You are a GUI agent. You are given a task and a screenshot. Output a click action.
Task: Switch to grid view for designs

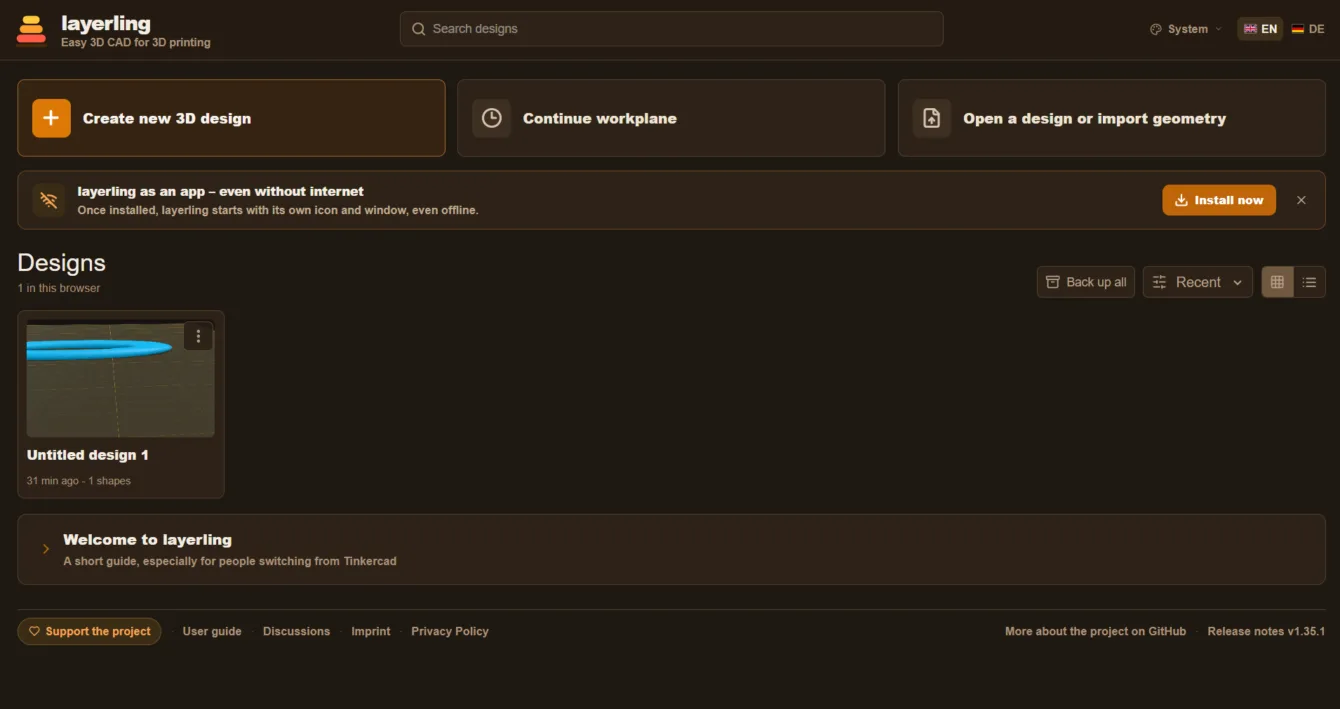1277,282
